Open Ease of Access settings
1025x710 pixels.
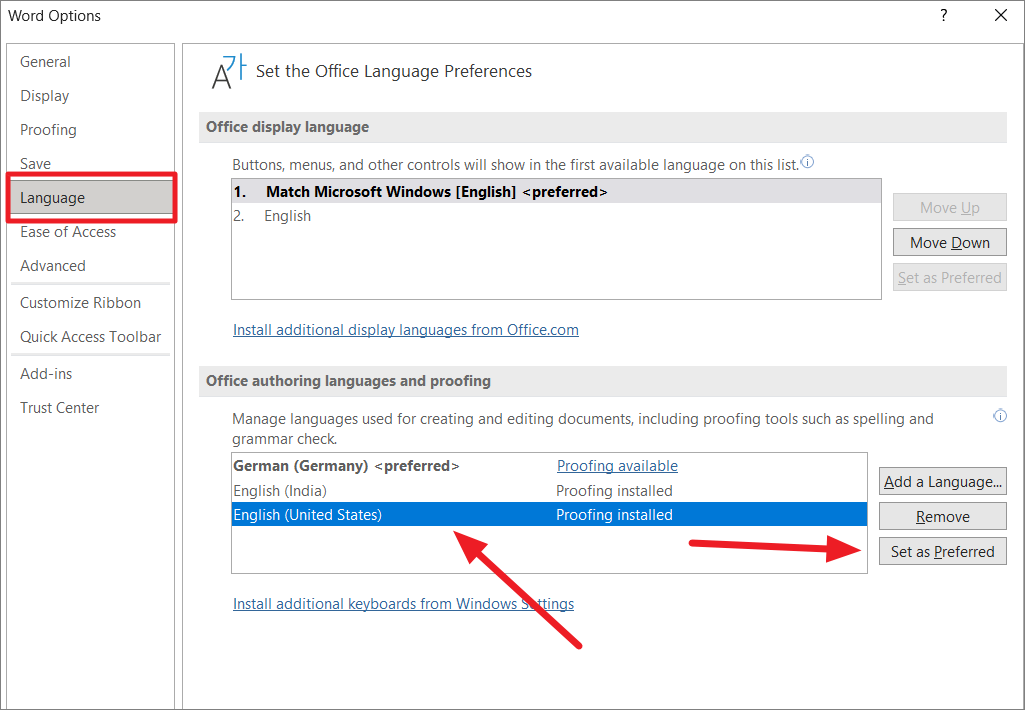[x=67, y=231]
